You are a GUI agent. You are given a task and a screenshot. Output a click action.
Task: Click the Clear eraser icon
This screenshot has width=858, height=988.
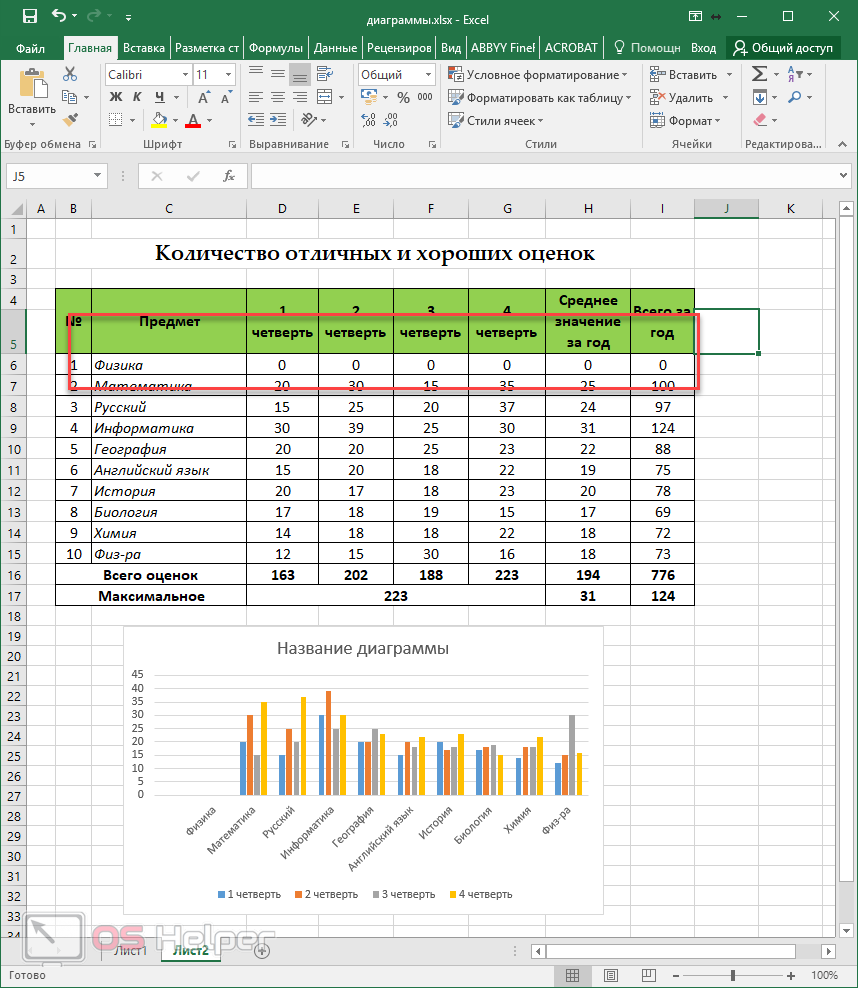(759, 120)
